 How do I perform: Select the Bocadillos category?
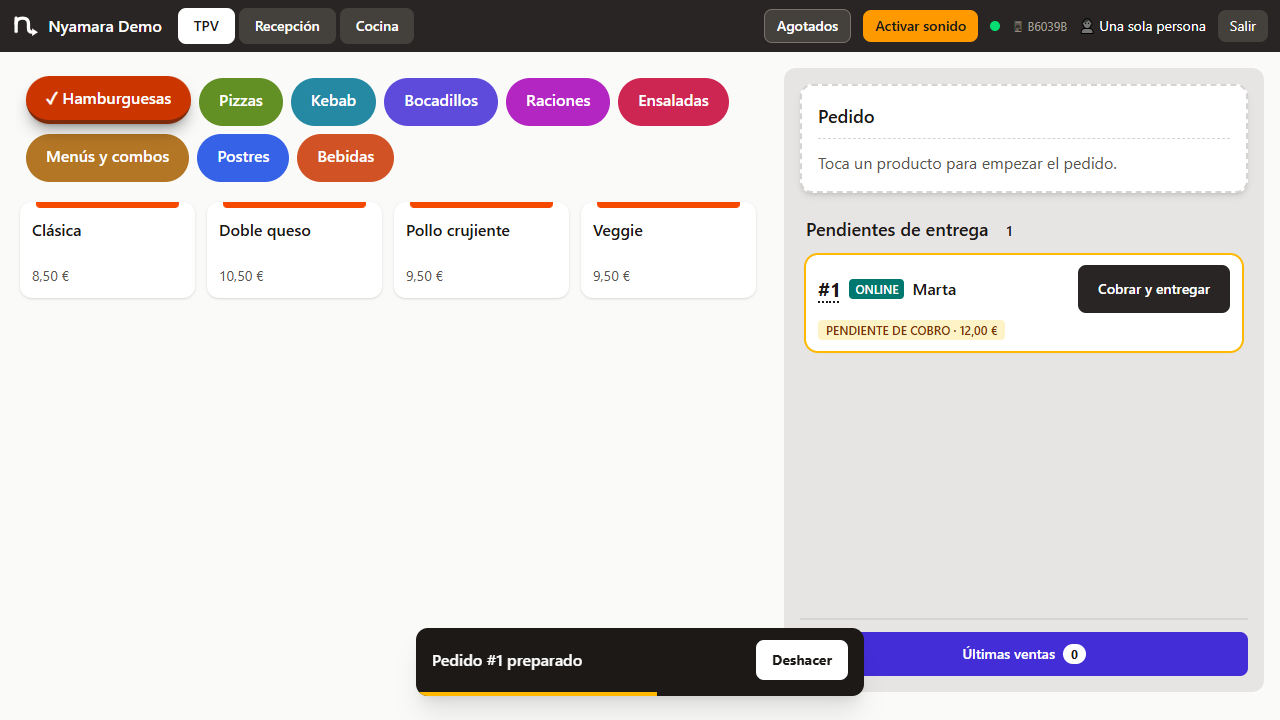coord(441,102)
